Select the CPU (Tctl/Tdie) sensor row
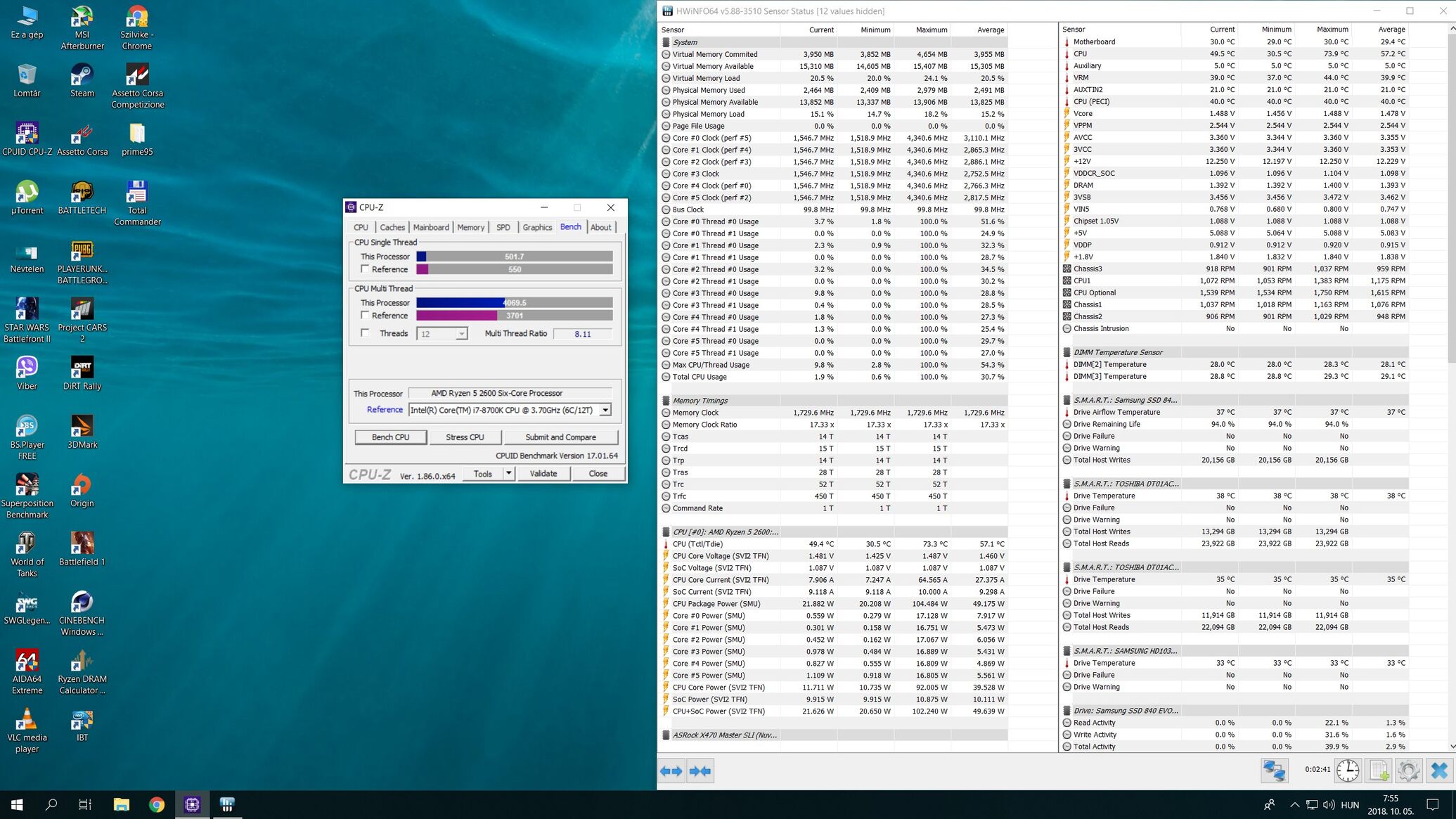 pyautogui.click(x=834, y=544)
